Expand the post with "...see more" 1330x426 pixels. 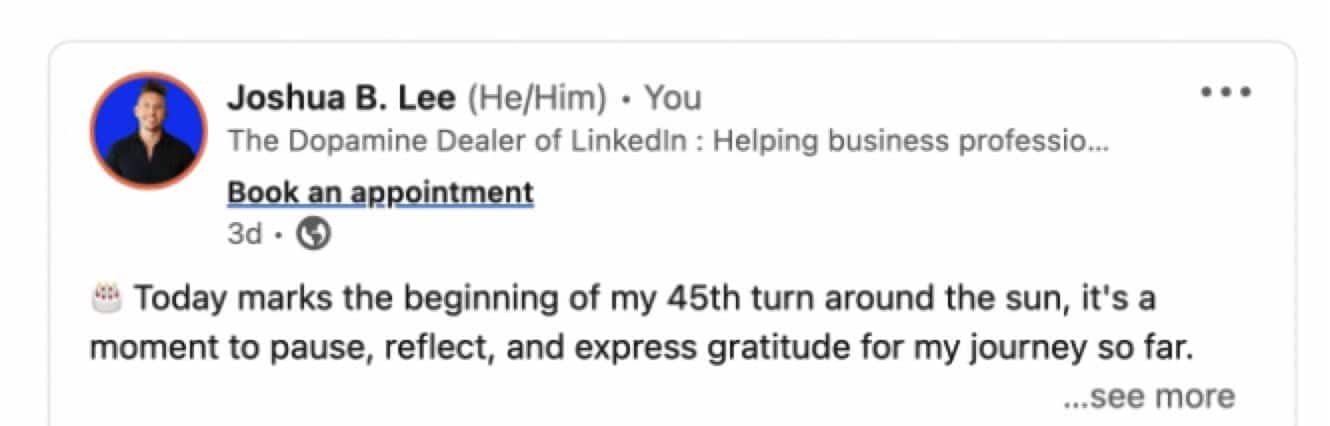pos(1148,396)
